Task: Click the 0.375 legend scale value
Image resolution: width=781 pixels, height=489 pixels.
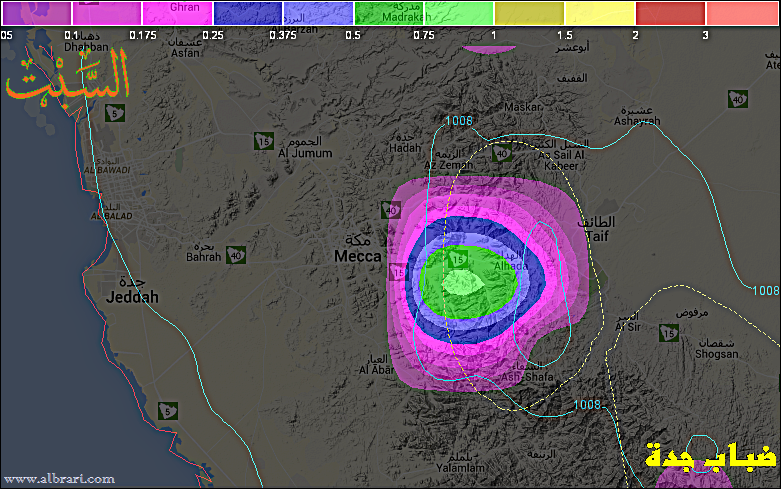Action: coord(283,35)
